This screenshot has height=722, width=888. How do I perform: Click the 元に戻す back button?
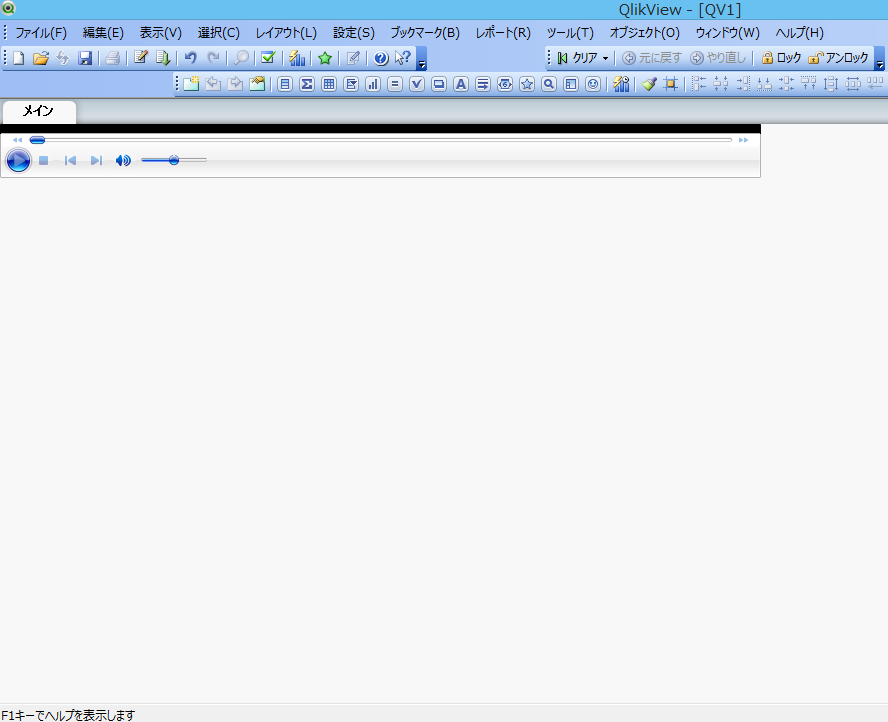coord(651,58)
